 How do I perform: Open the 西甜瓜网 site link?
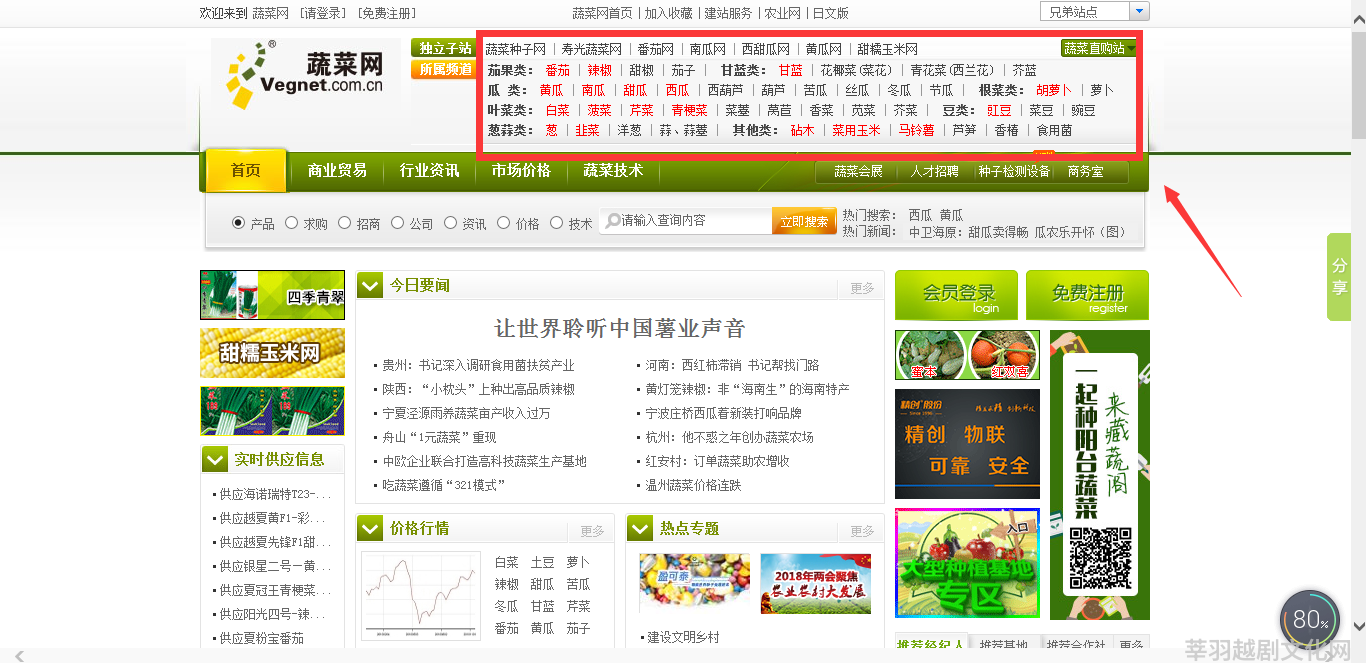coord(766,49)
